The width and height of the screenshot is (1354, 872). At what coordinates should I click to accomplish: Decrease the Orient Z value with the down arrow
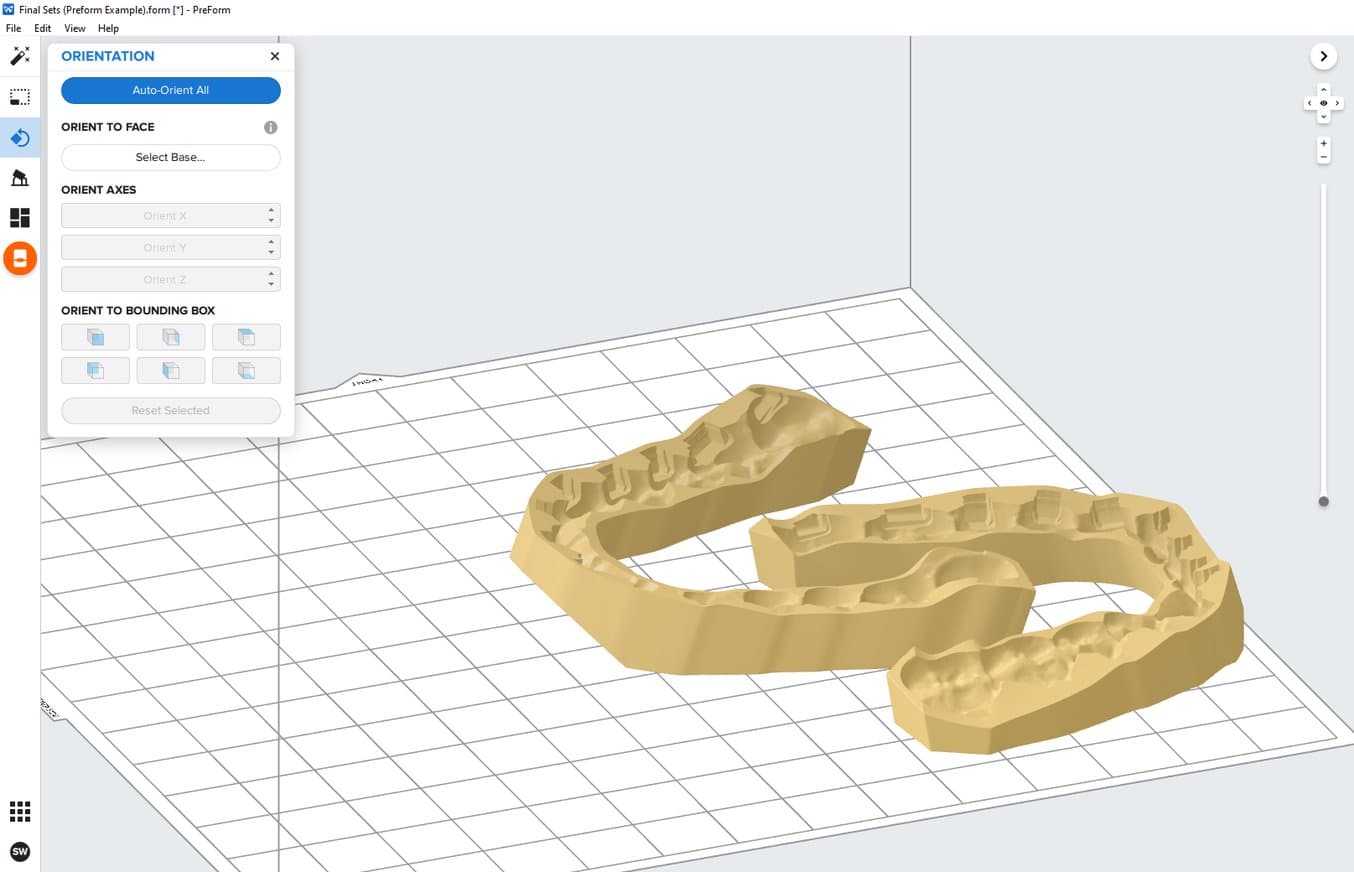pos(272,285)
